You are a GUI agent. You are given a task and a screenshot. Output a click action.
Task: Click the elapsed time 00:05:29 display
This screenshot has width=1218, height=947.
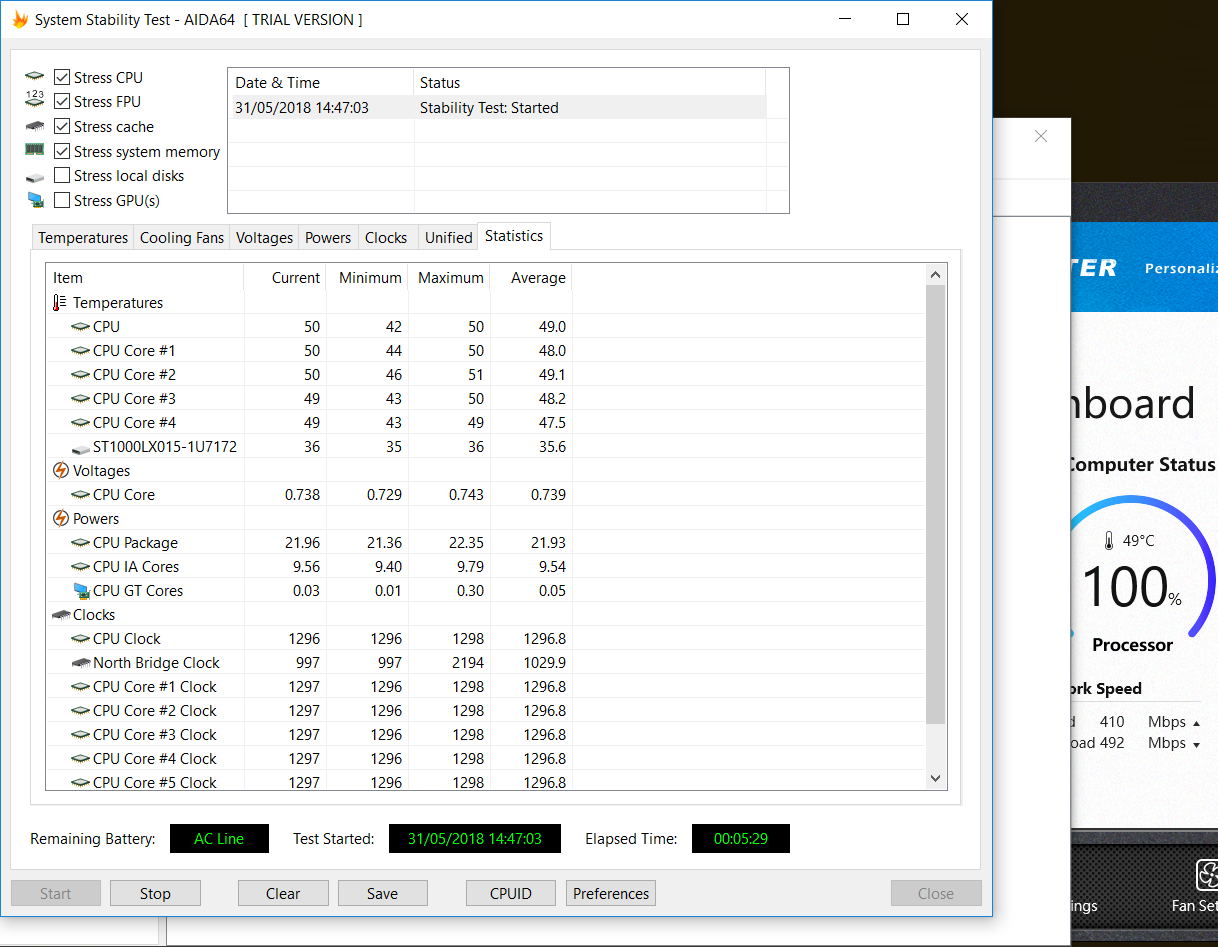(x=741, y=839)
